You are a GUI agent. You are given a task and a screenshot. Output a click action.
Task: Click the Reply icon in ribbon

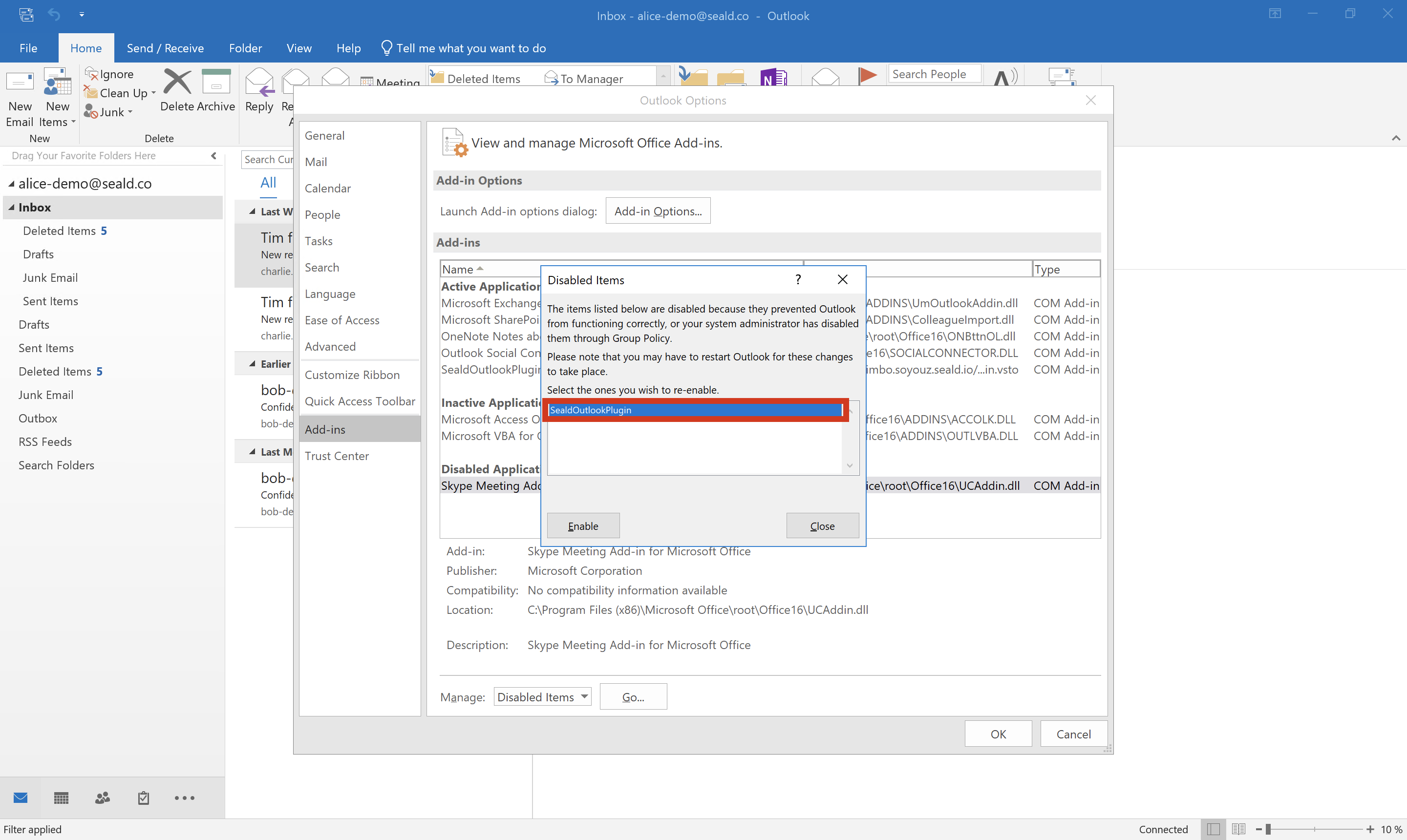pyautogui.click(x=259, y=82)
